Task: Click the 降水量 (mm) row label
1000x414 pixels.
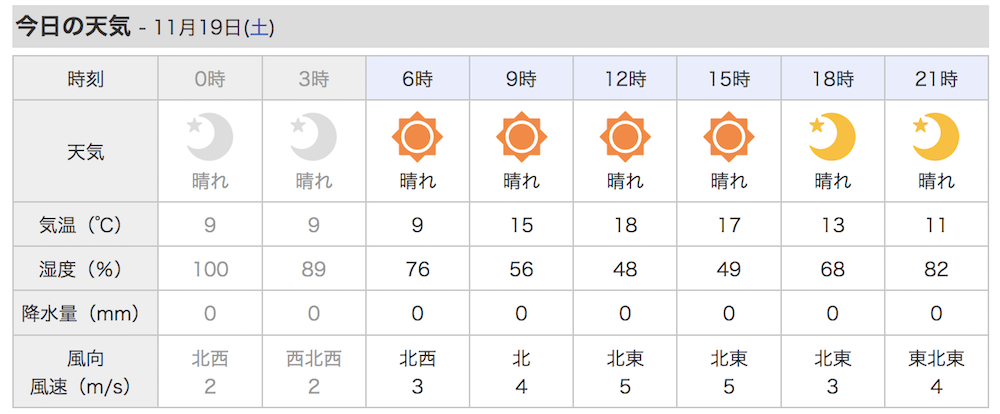Action: [x=85, y=313]
